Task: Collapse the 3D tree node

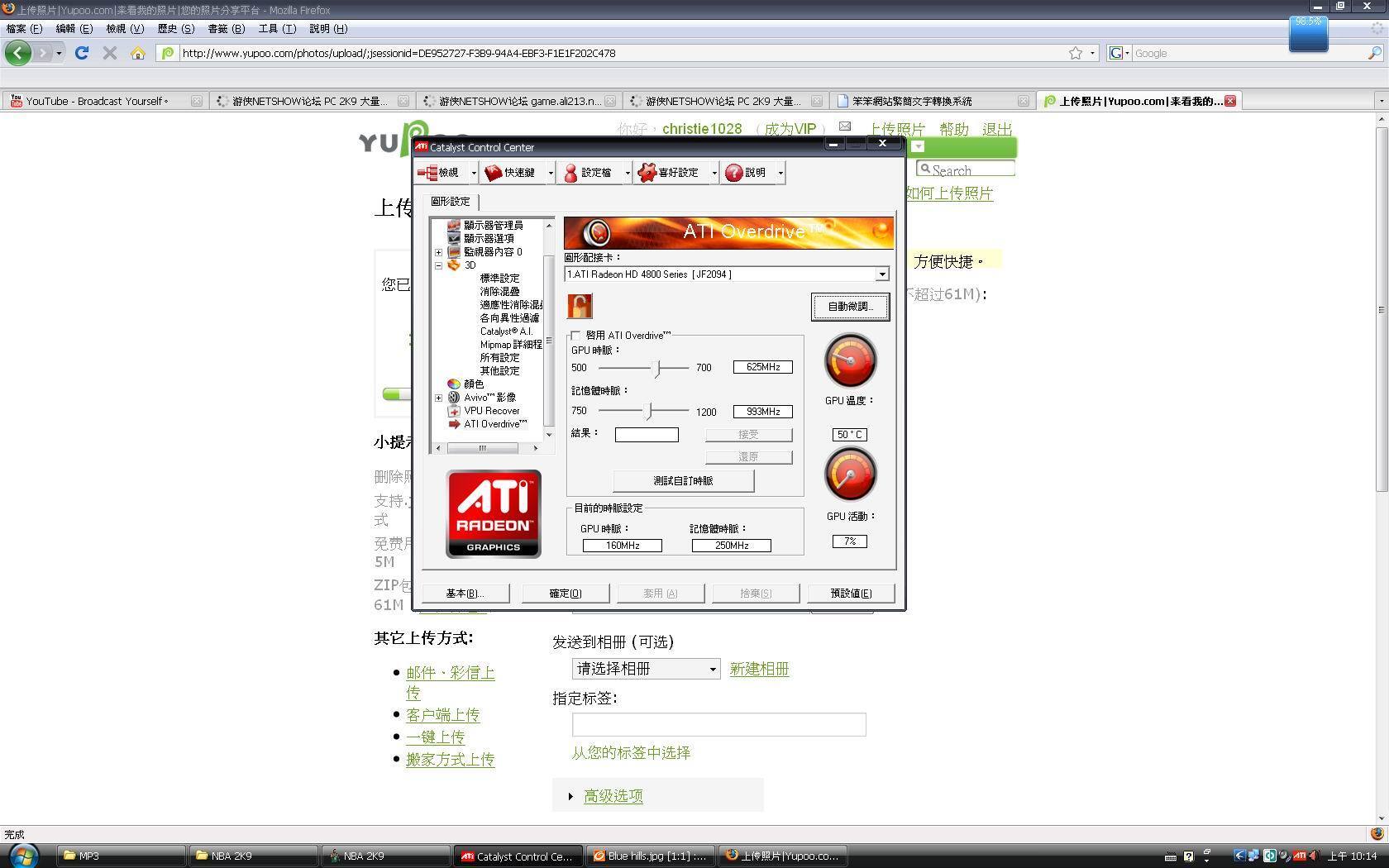Action: click(438, 265)
